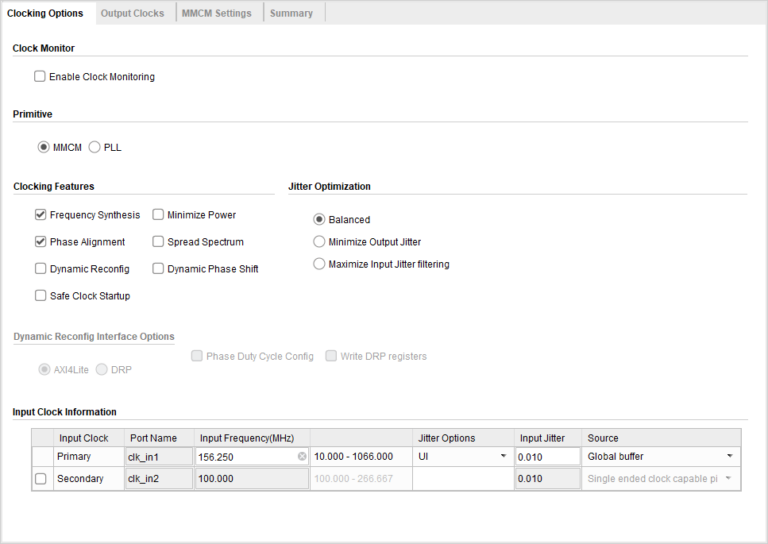768x544 pixels.
Task: Go to the Summary tab
Action: pos(291,13)
